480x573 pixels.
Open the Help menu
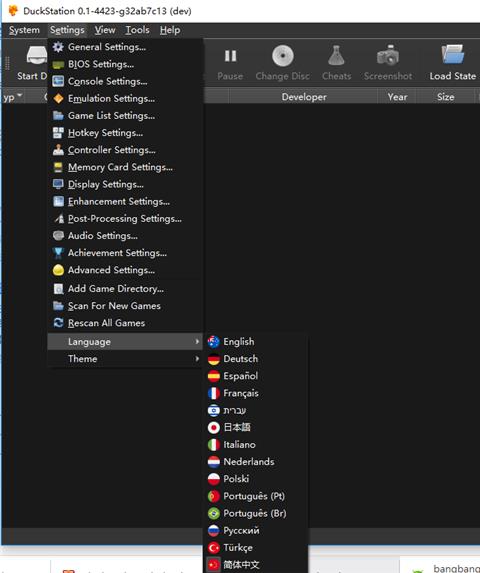pos(170,30)
